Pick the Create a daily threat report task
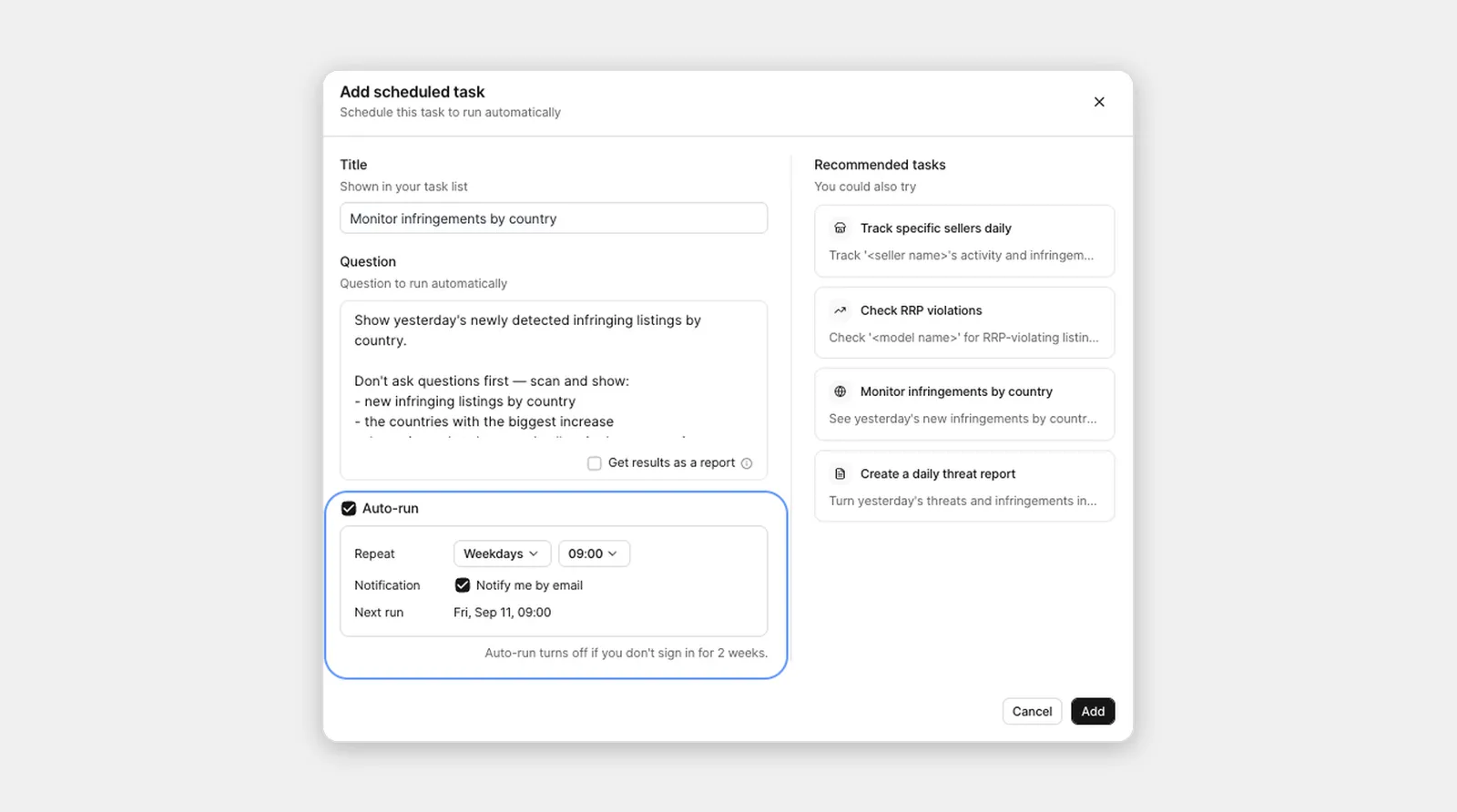Screen dimensions: 1457x812 pyautogui.click(x=964, y=487)
